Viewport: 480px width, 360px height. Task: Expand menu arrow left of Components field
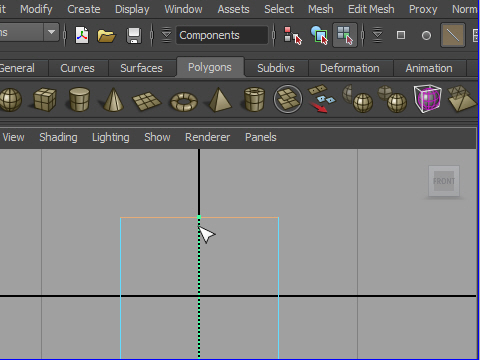click(x=166, y=35)
